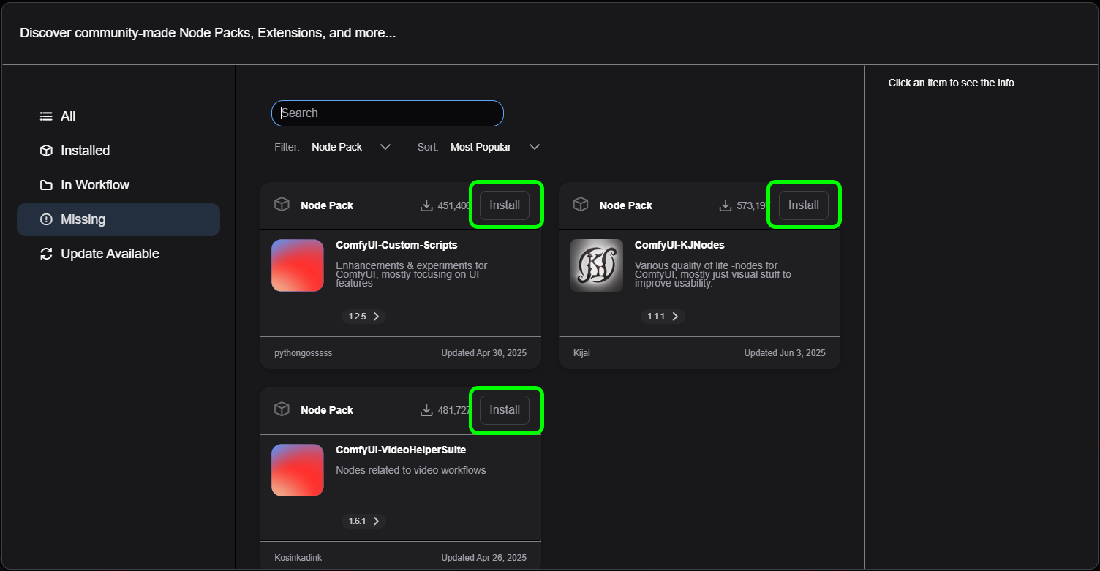Open the Sort Most Popular dropdown
Screen dimensions: 1100x571
click(494, 147)
